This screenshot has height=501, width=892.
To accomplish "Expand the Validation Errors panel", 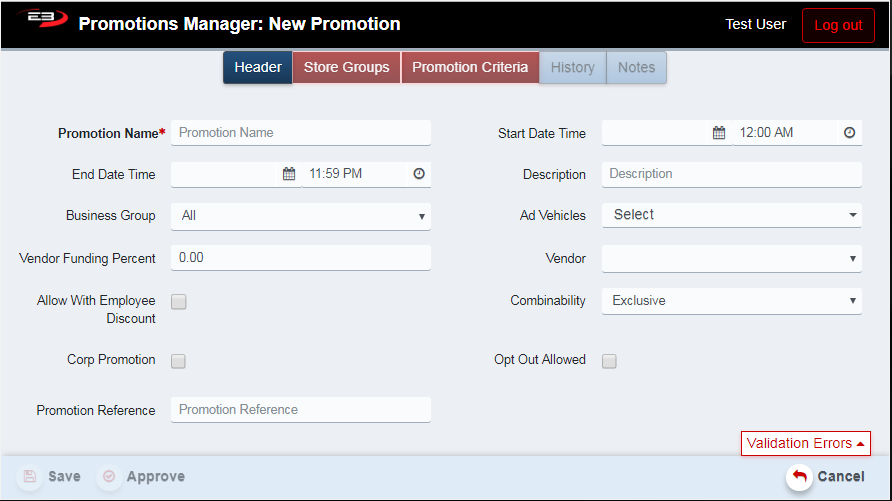I will [x=805, y=444].
